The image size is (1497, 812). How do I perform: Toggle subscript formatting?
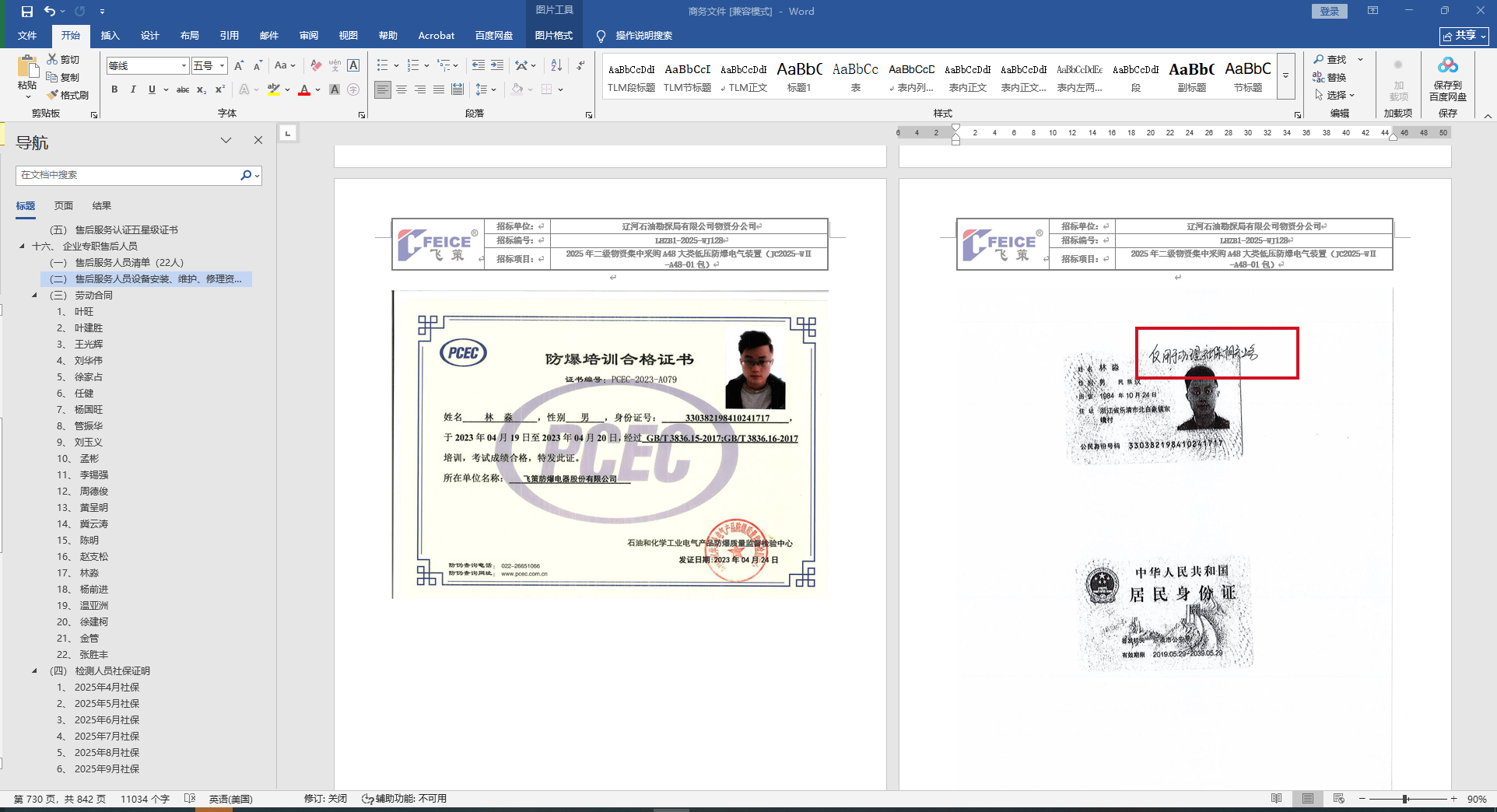(202, 89)
